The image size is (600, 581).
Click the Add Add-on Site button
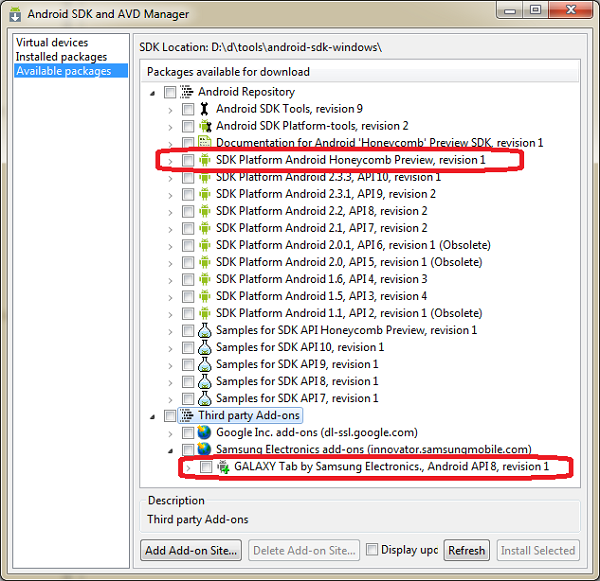click(191, 550)
